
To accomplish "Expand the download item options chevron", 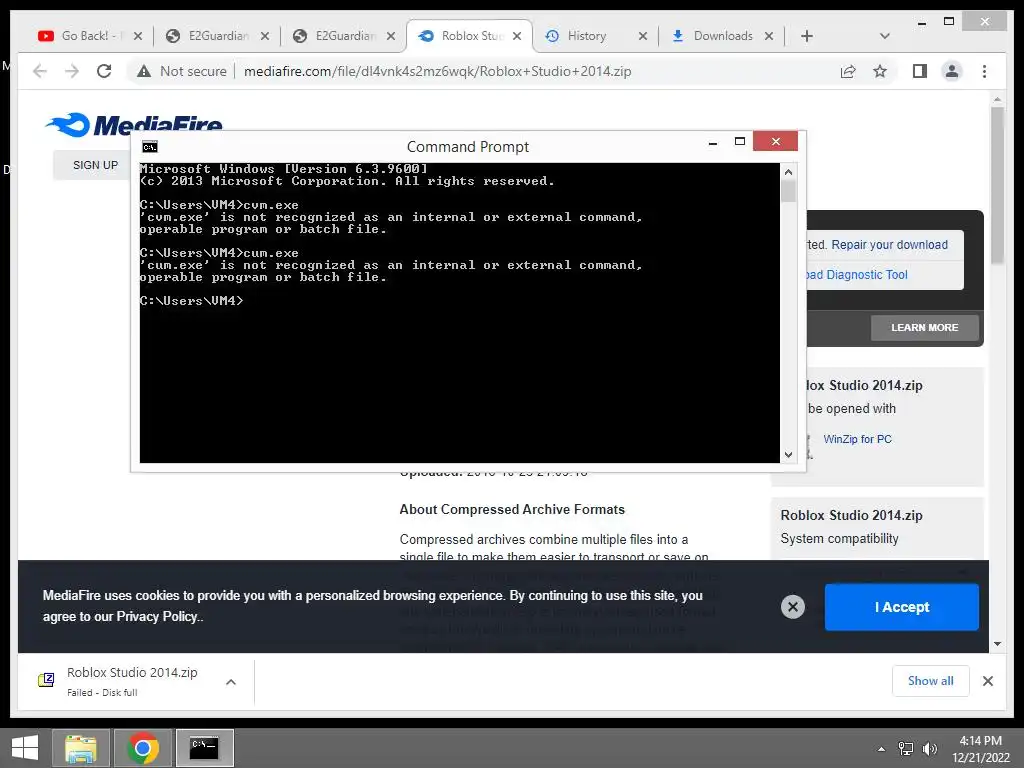I will (231, 682).
